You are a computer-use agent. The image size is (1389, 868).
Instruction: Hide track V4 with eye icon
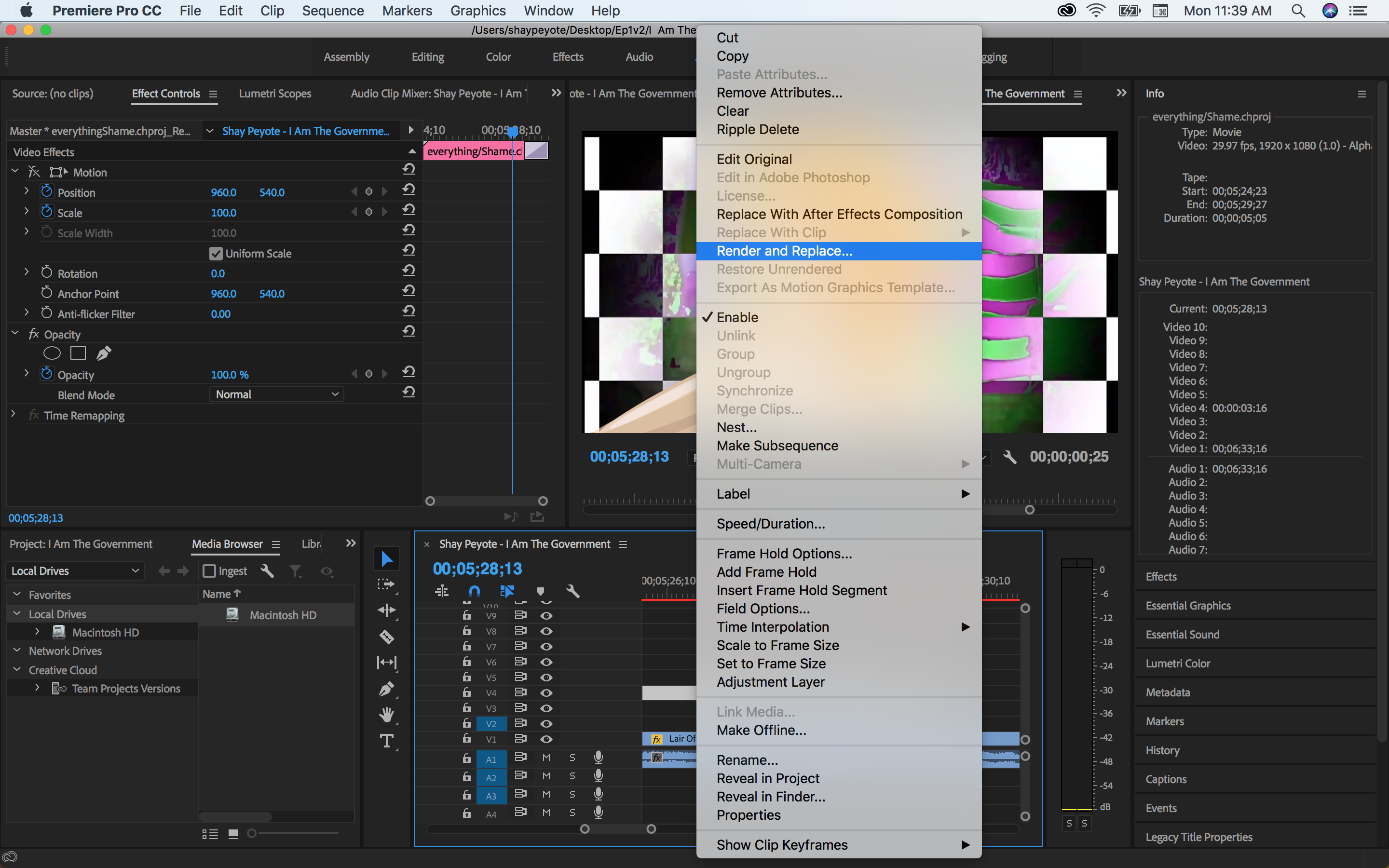(x=546, y=693)
